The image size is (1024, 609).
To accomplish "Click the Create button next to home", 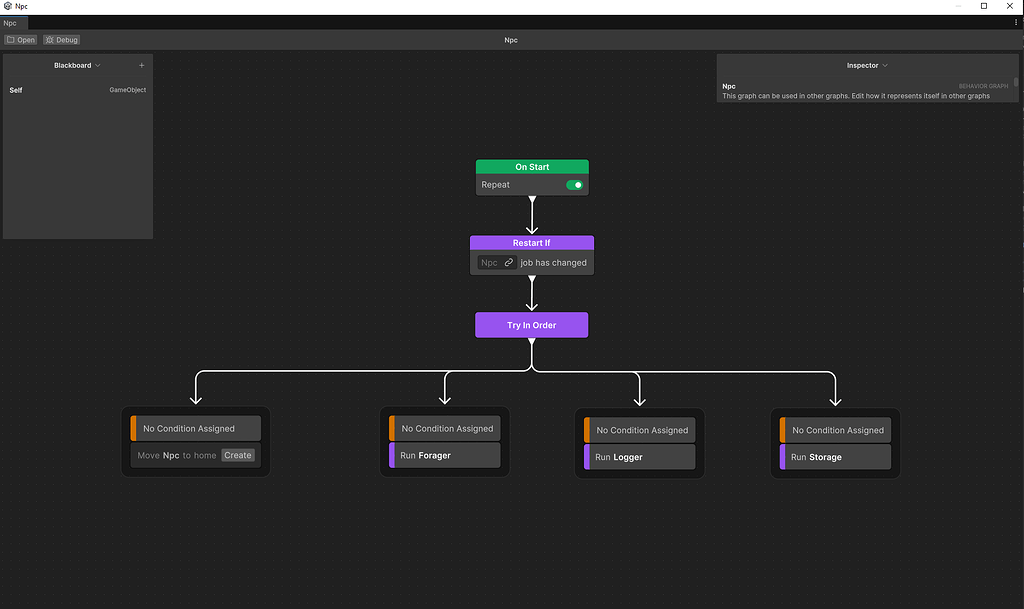I will tap(238, 454).
